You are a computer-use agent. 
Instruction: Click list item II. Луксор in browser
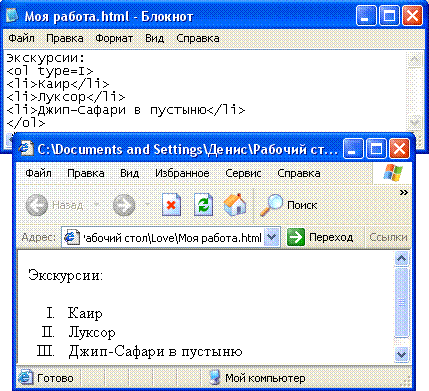click(79, 332)
